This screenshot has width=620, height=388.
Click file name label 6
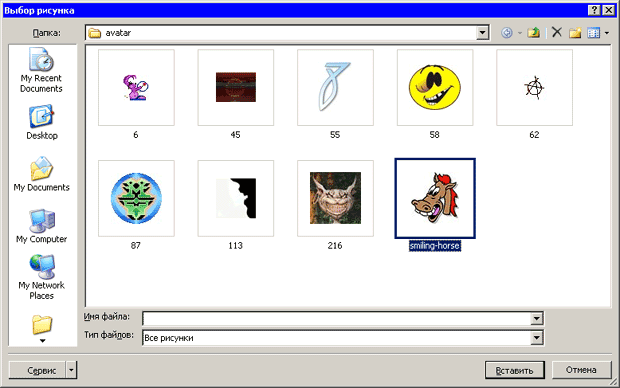point(136,135)
